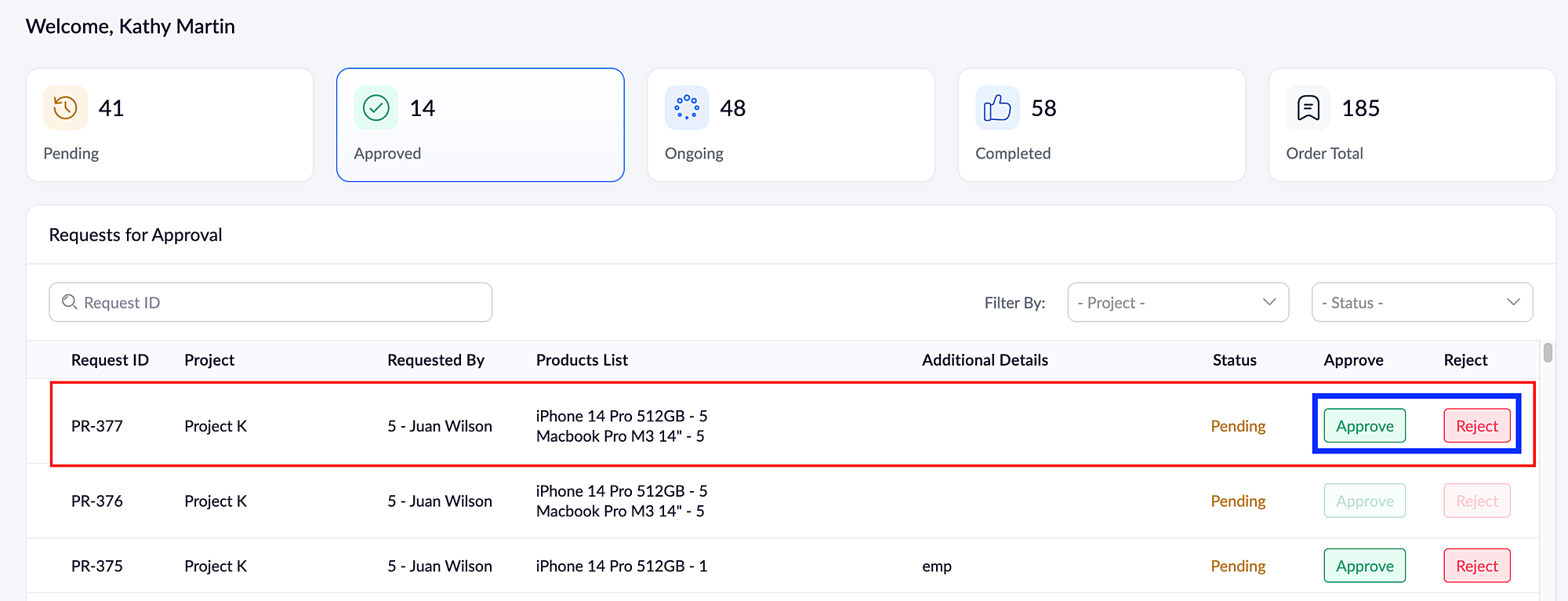Image resolution: width=1568 pixels, height=601 pixels.
Task: Approve request PR-375
Action: point(1364,566)
